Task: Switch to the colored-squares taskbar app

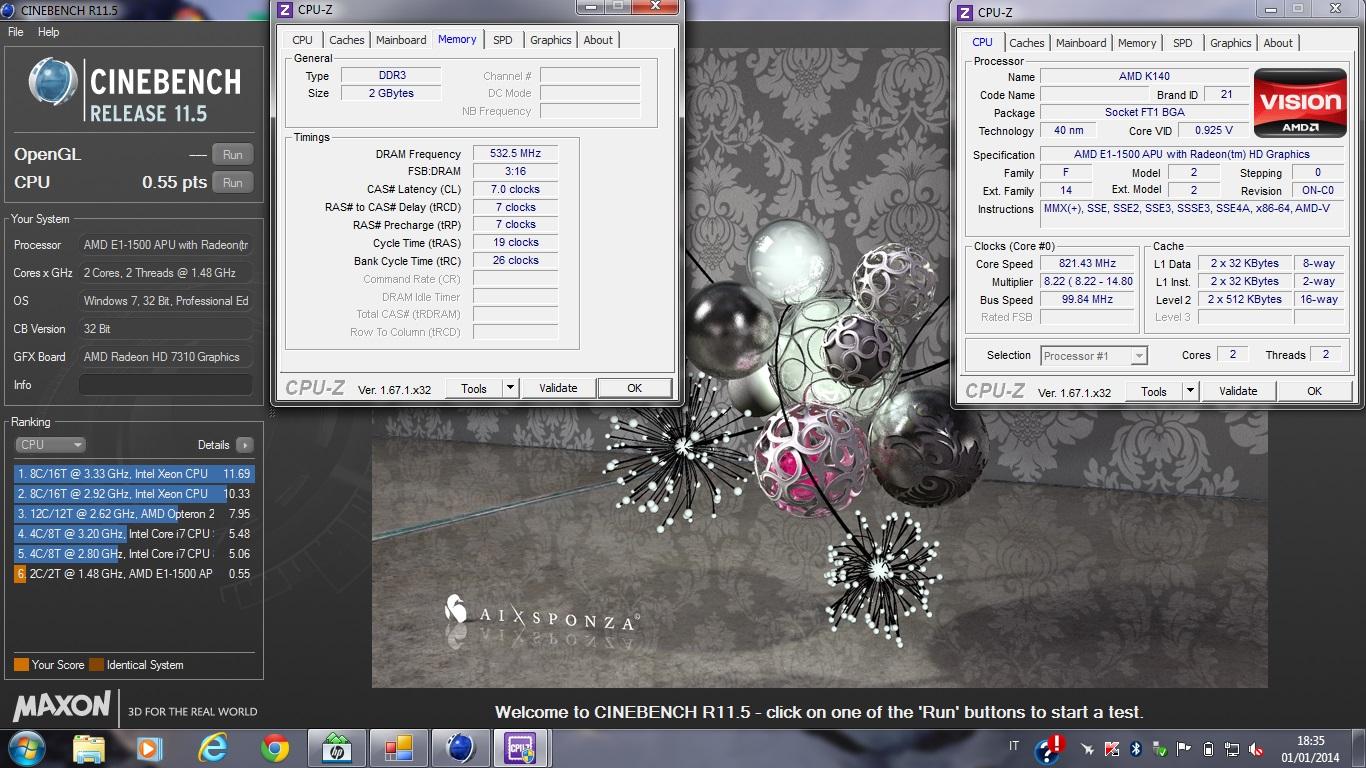Action: [398, 748]
